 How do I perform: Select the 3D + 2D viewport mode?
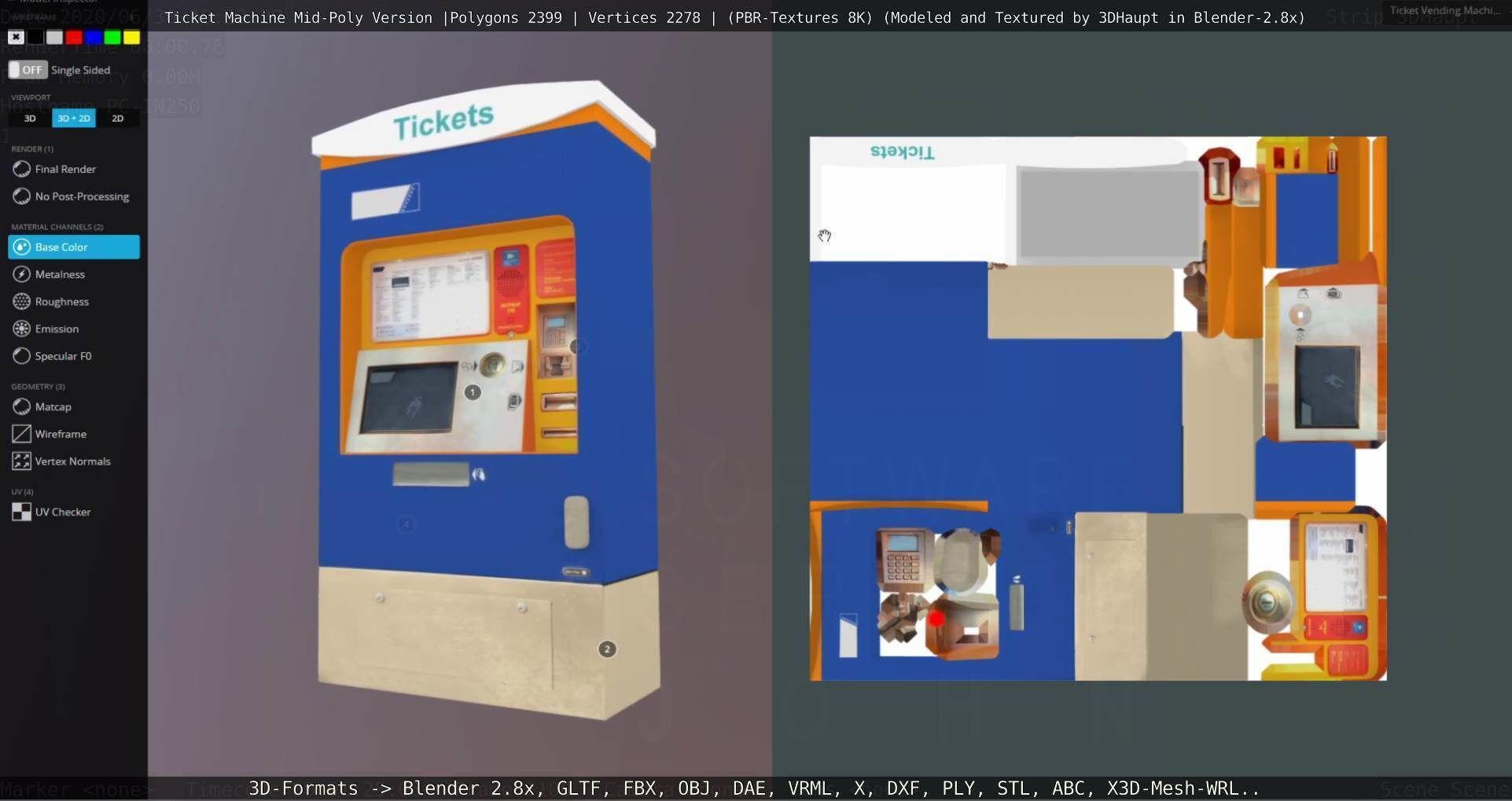74,119
